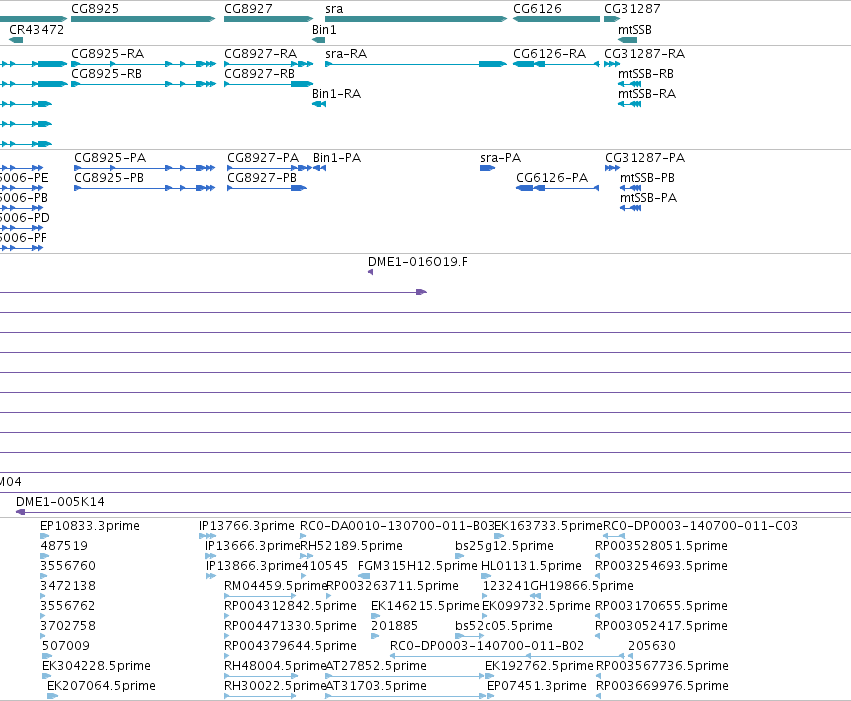This screenshot has height=701, width=851.
Task: Open the 487519 feature label
Action: point(64,546)
